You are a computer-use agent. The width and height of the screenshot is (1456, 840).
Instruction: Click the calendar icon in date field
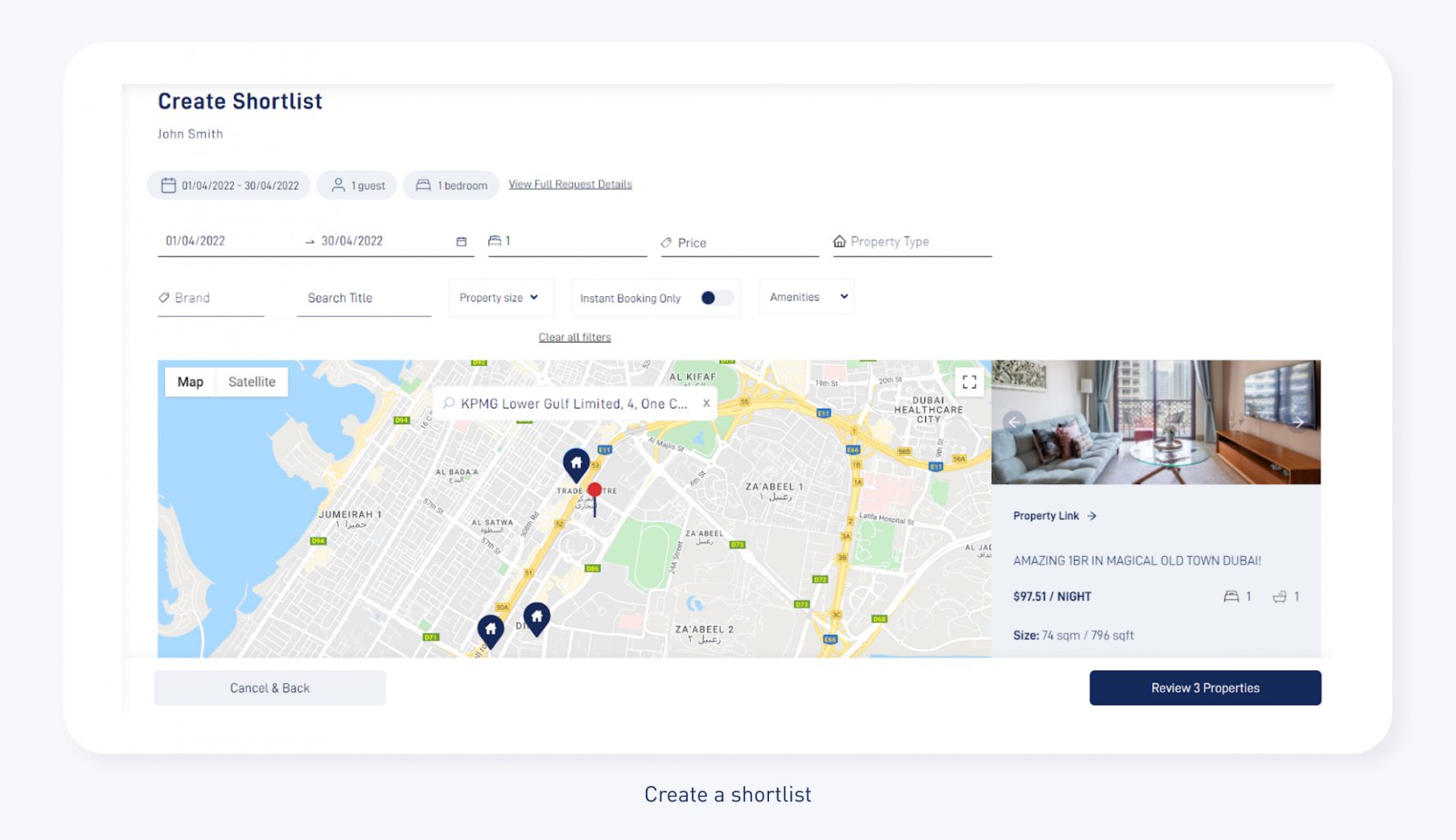click(461, 241)
